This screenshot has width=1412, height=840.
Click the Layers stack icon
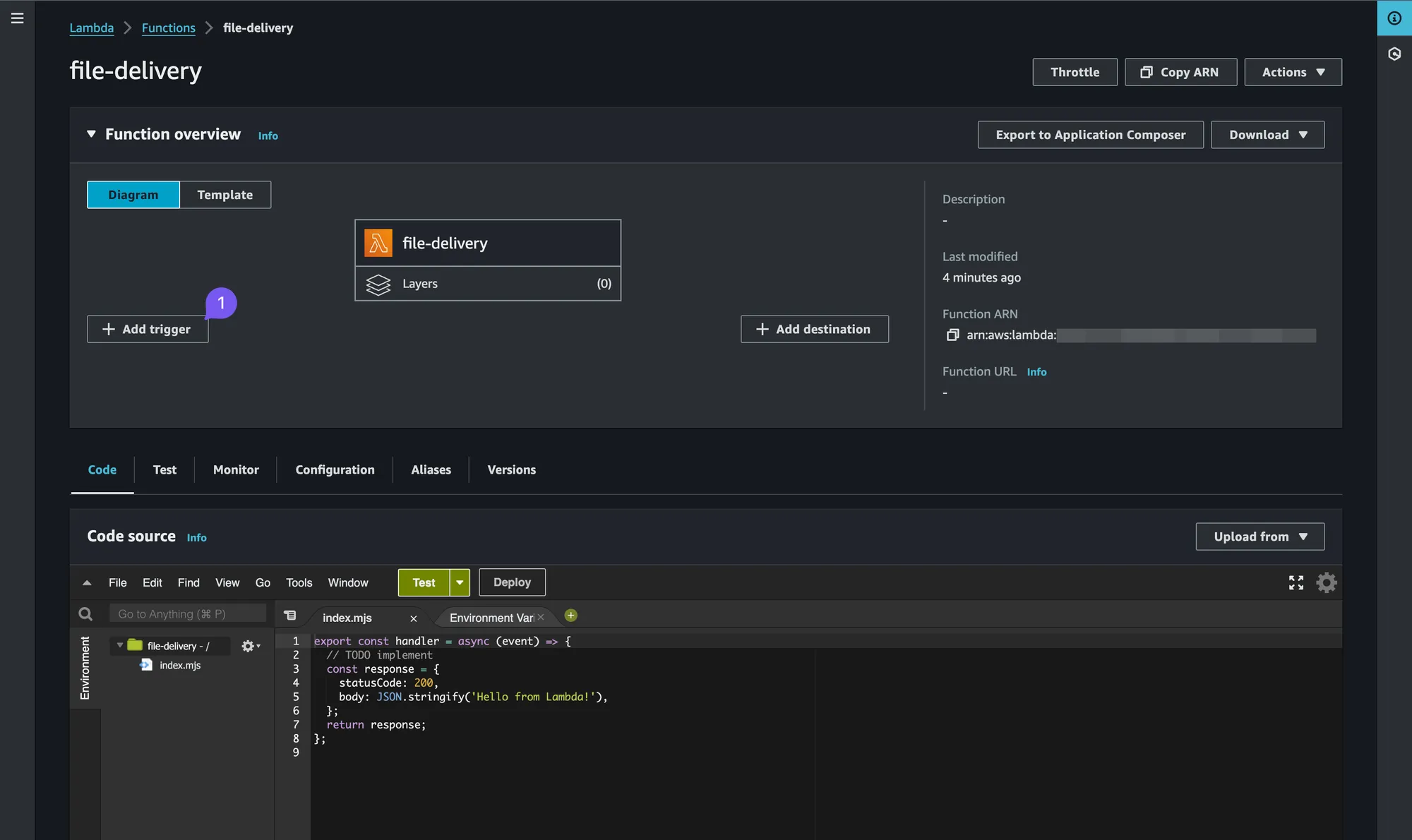pos(378,284)
